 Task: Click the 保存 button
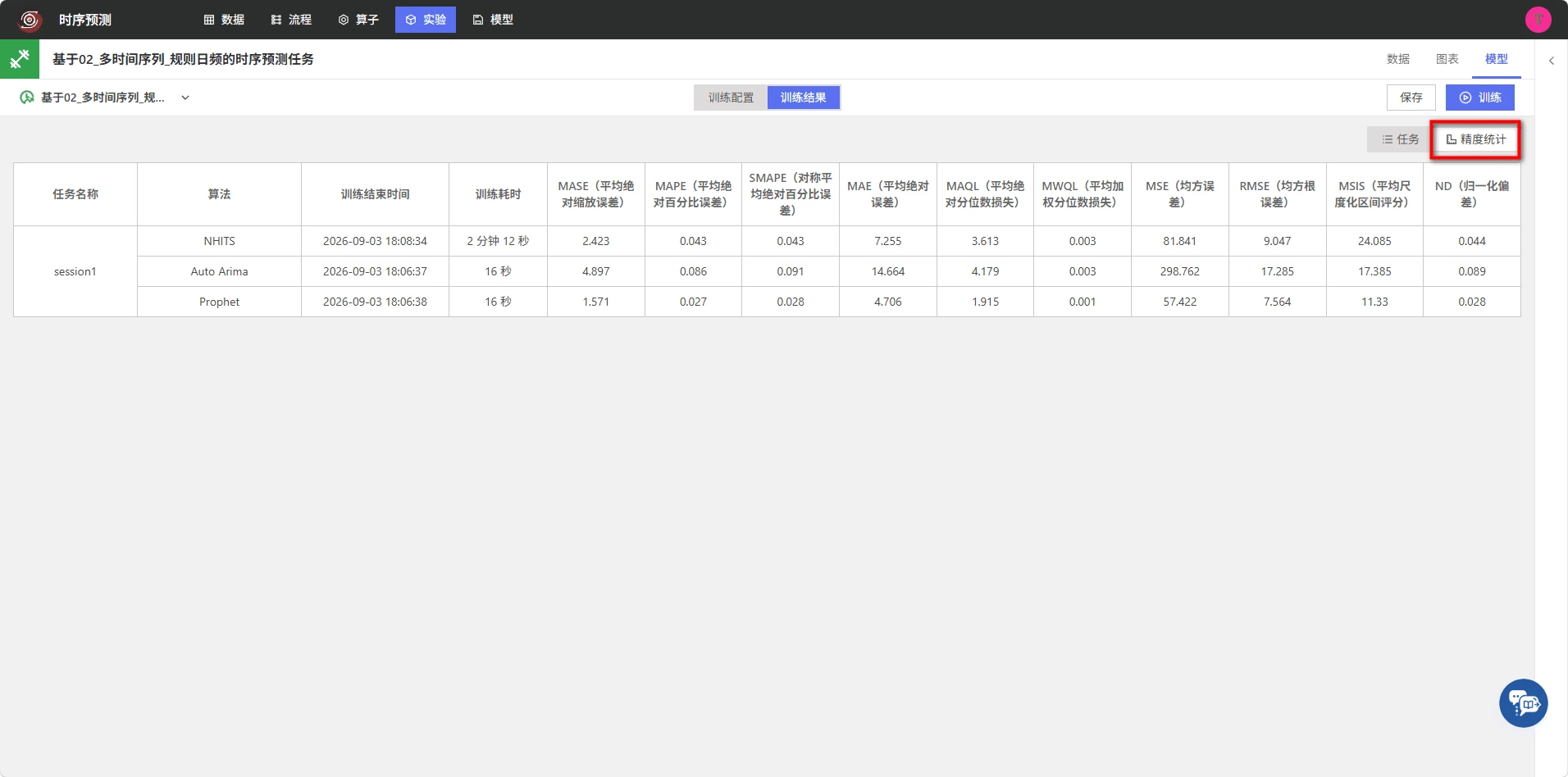point(1411,98)
